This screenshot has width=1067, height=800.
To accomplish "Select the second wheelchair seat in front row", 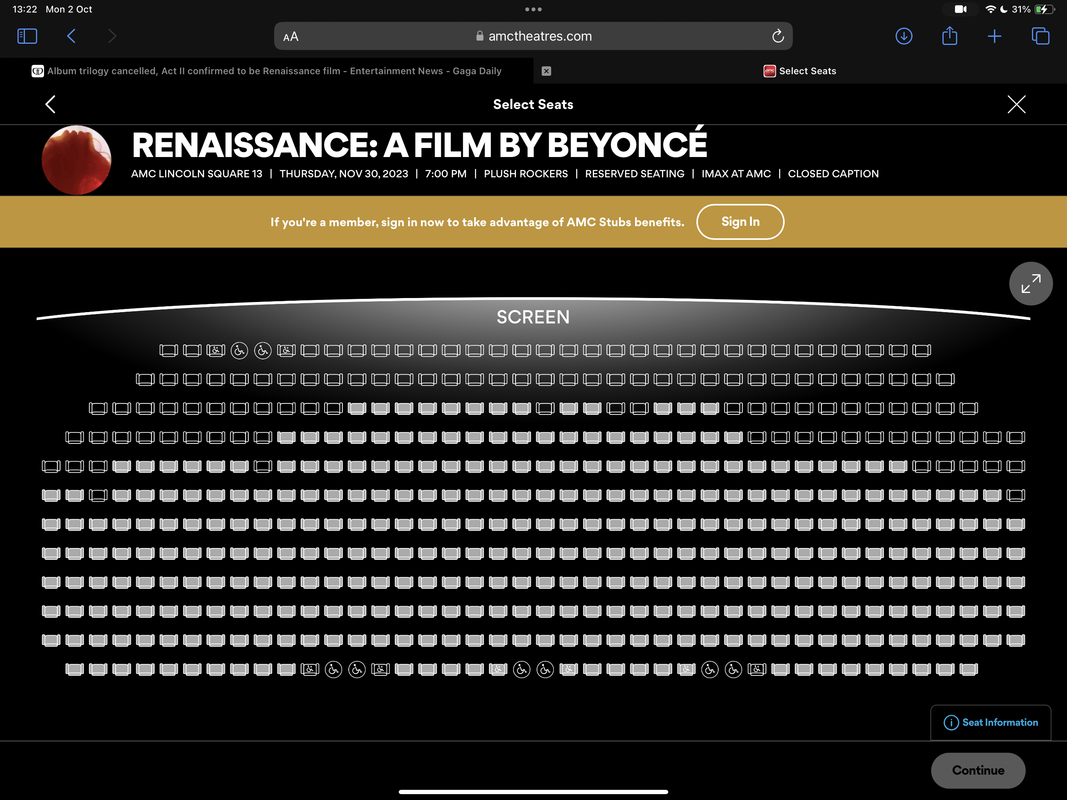I will (x=263, y=350).
